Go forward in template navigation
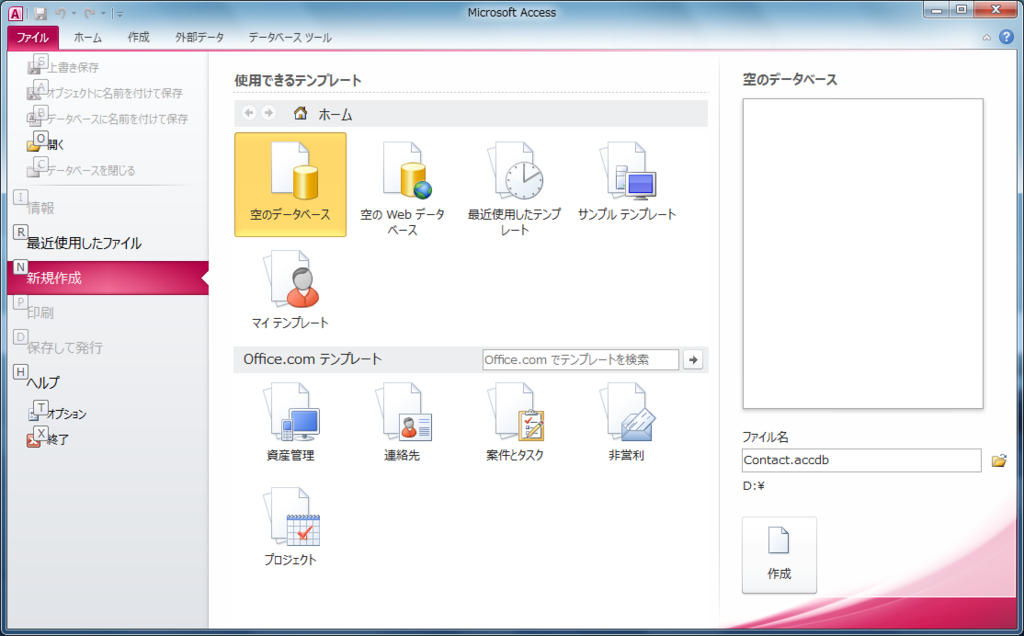This screenshot has height=636, width=1024. click(x=268, y=113)
